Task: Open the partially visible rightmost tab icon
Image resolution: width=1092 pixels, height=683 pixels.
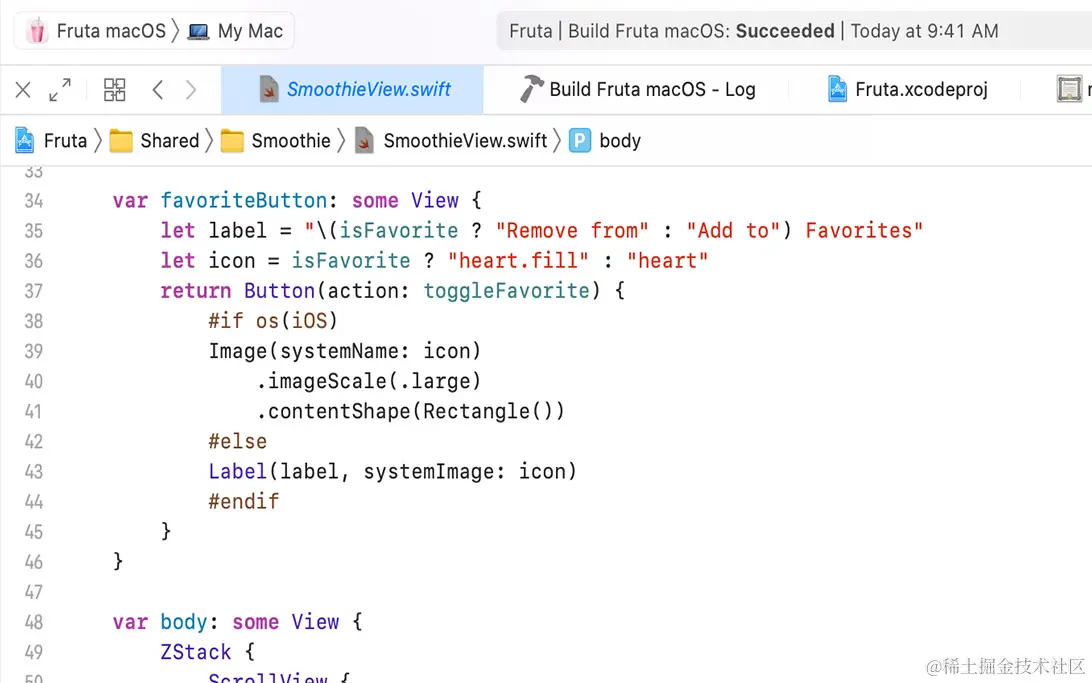Action: [1069, 89]
